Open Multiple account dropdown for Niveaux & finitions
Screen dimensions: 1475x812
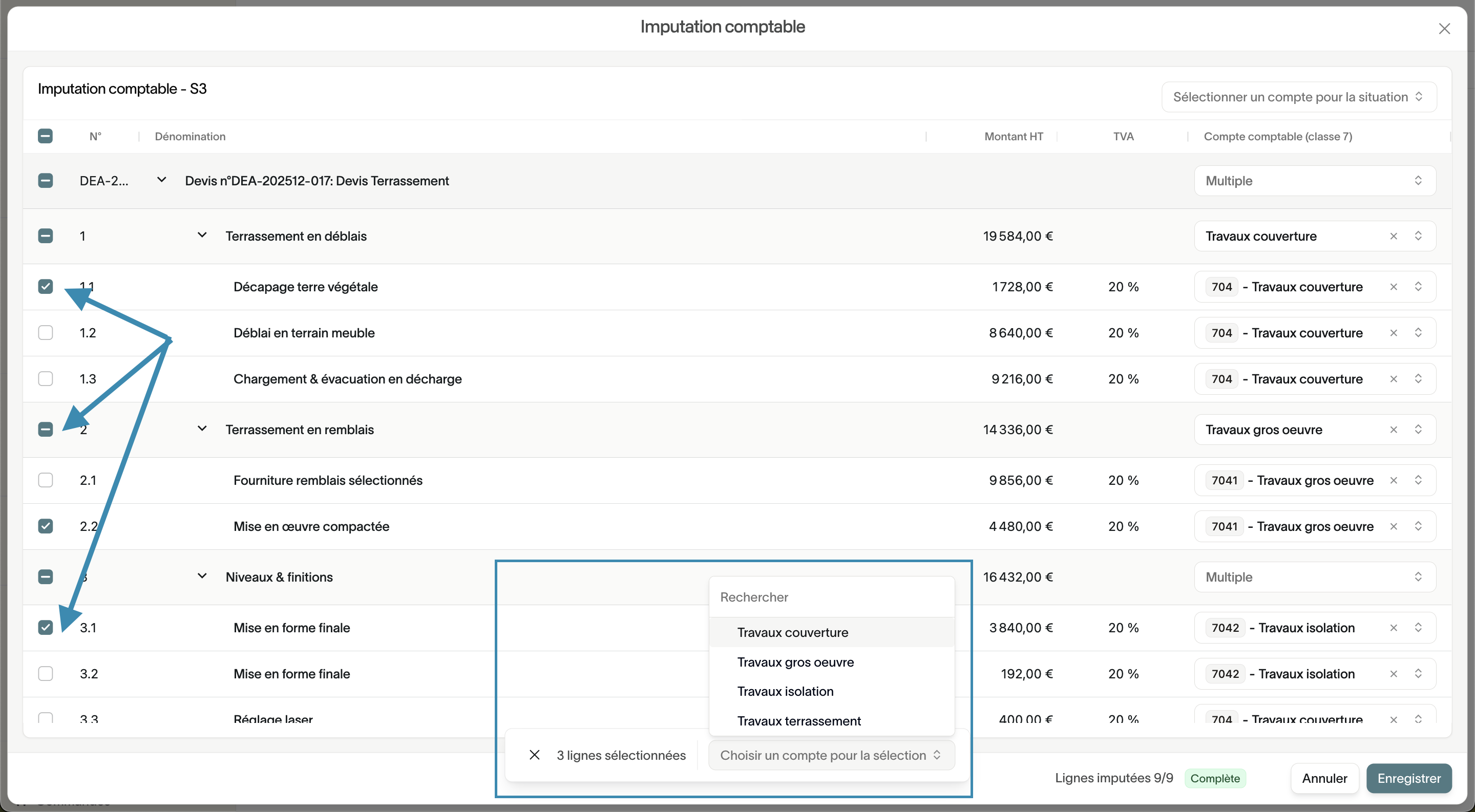[1314, 577]
